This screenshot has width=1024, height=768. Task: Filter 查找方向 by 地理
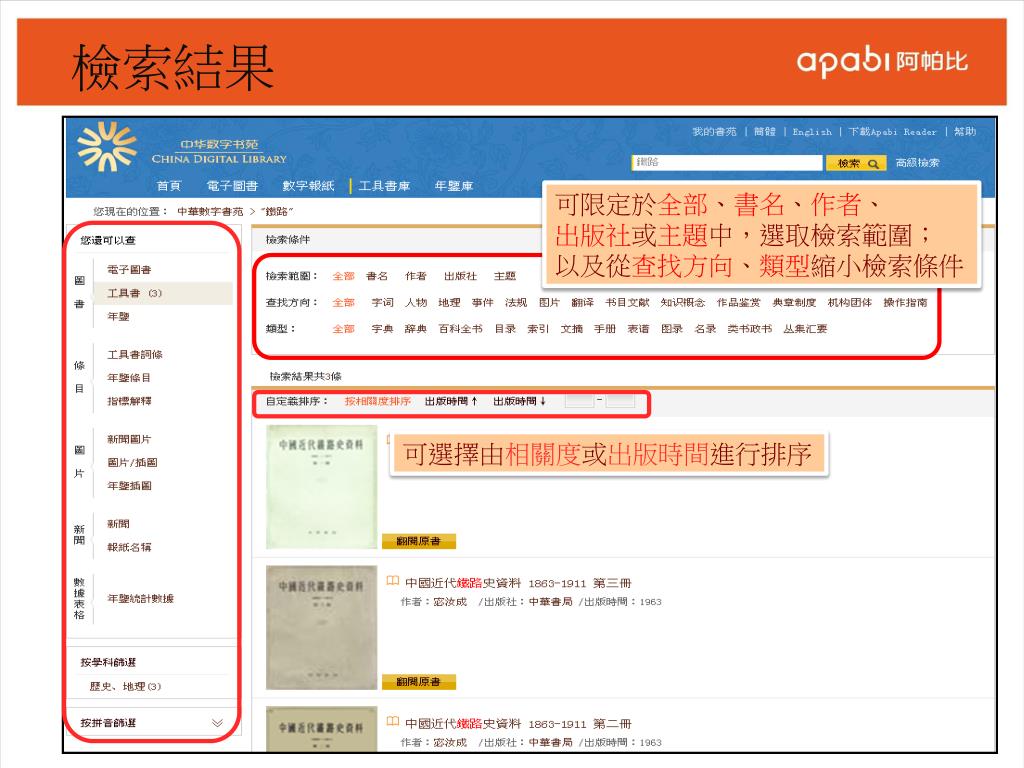tap(449, 302)
